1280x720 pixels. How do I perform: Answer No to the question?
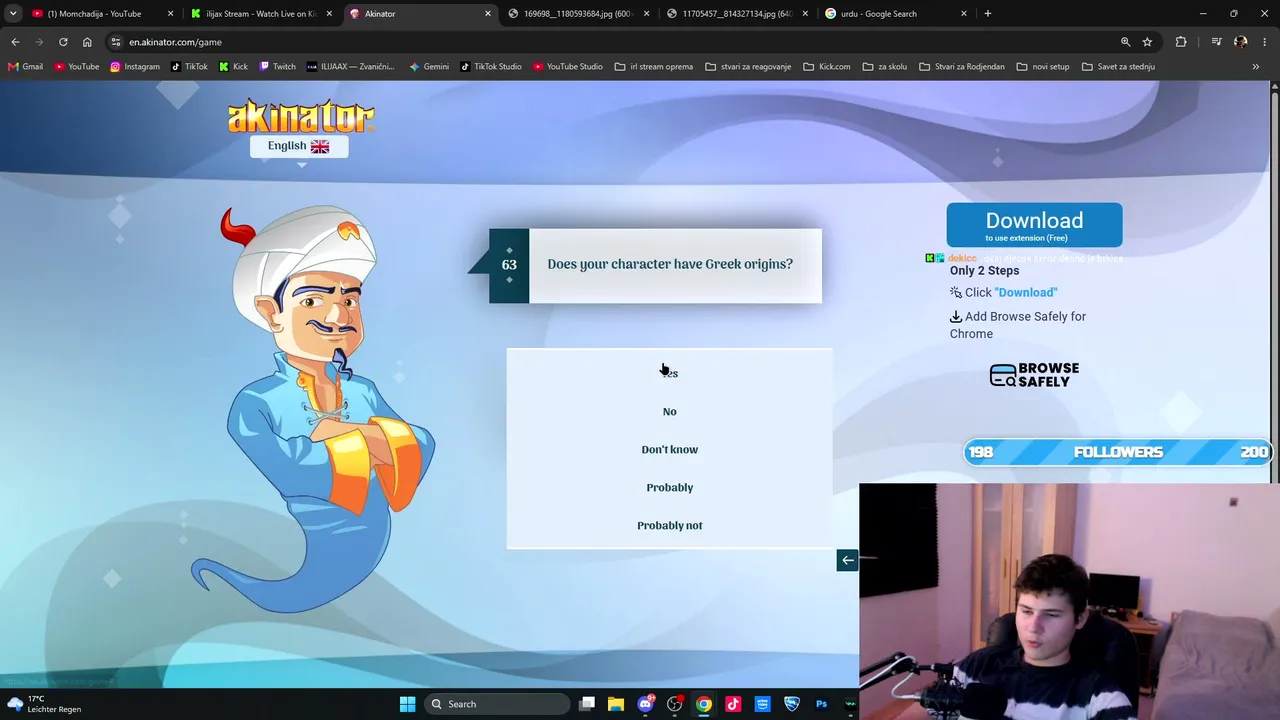[x=670, y=411]
